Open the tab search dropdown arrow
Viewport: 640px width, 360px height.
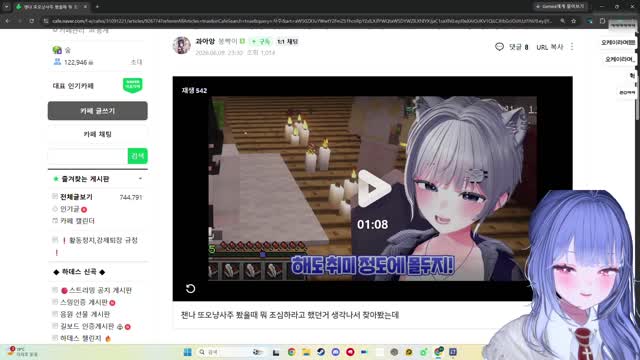click(6, 7)
